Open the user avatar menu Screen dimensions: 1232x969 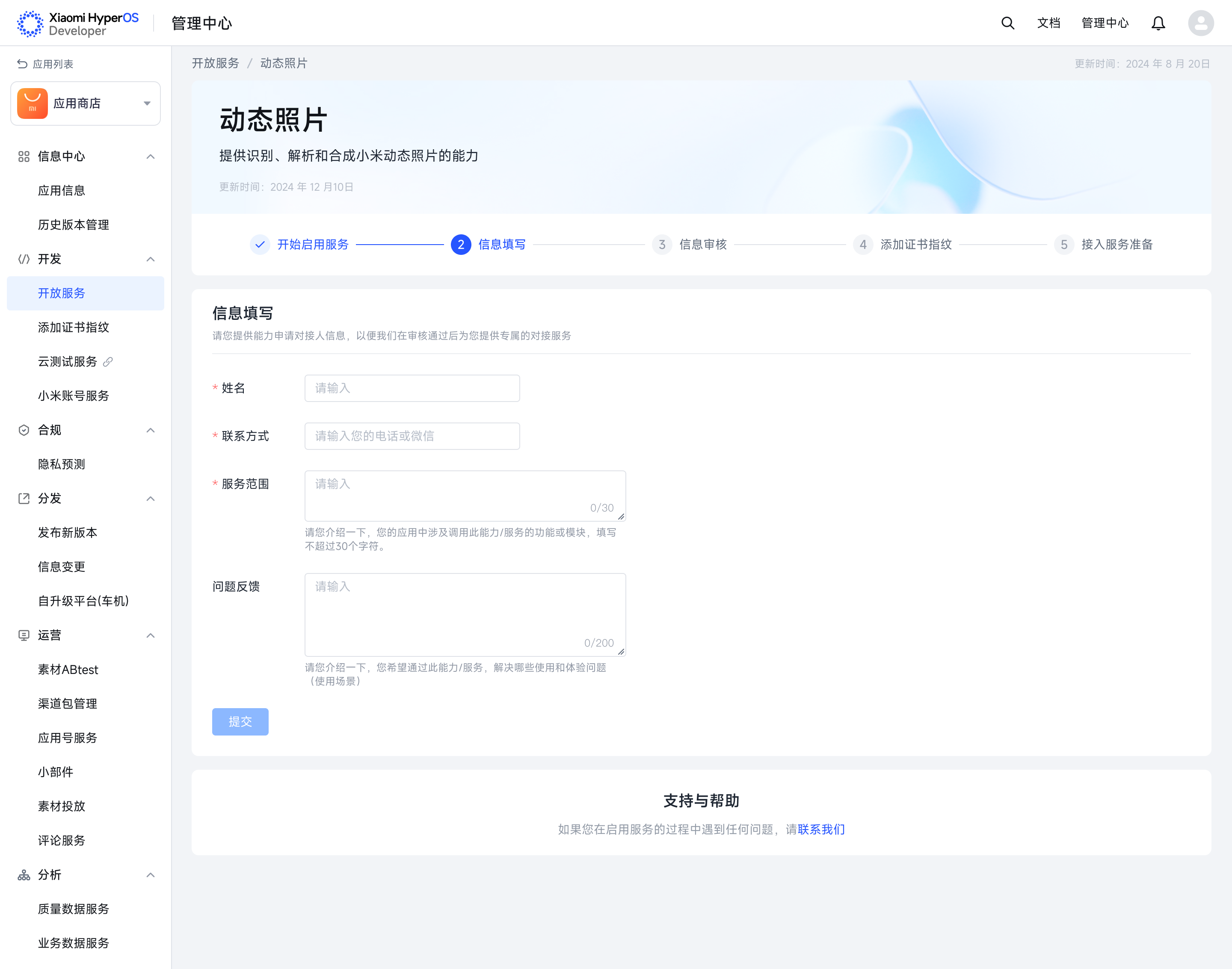[x=1200, y=23]
